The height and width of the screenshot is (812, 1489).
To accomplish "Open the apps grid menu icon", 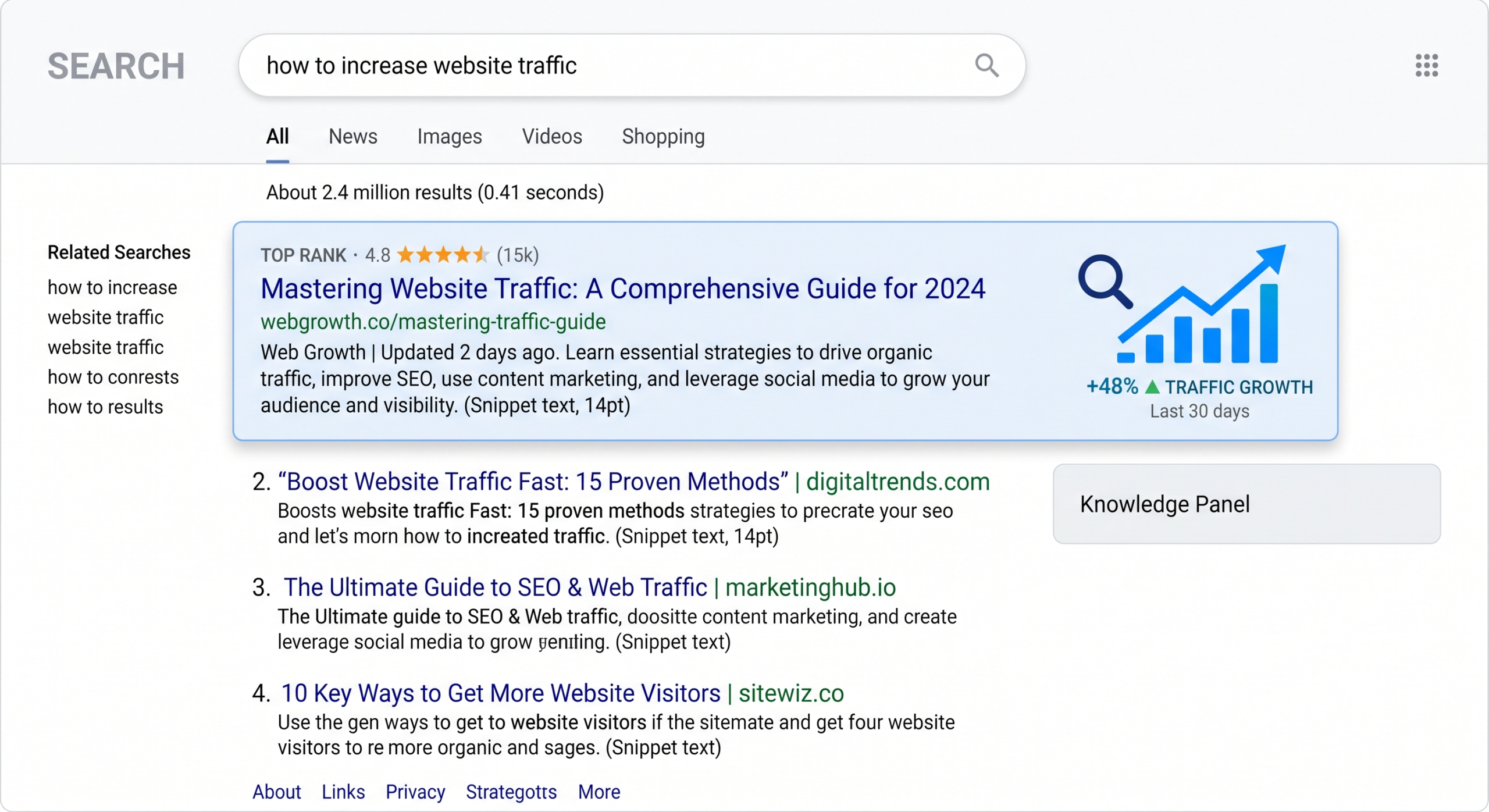I will [x=1427, y=66].
